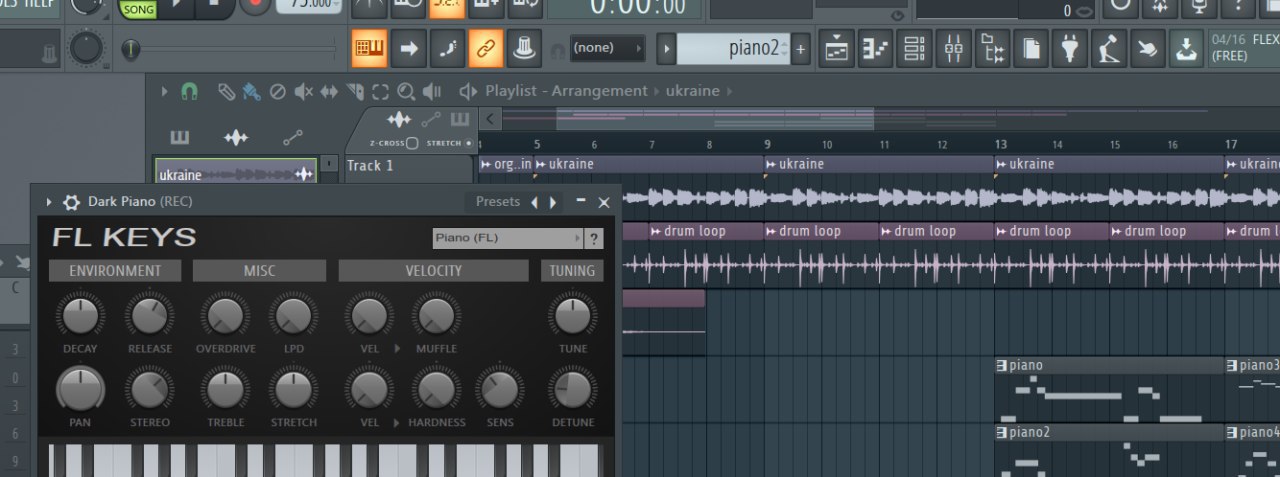Open the snap (none) dropdown
This screenshot has height=477, width=1280.
point(607,47)
